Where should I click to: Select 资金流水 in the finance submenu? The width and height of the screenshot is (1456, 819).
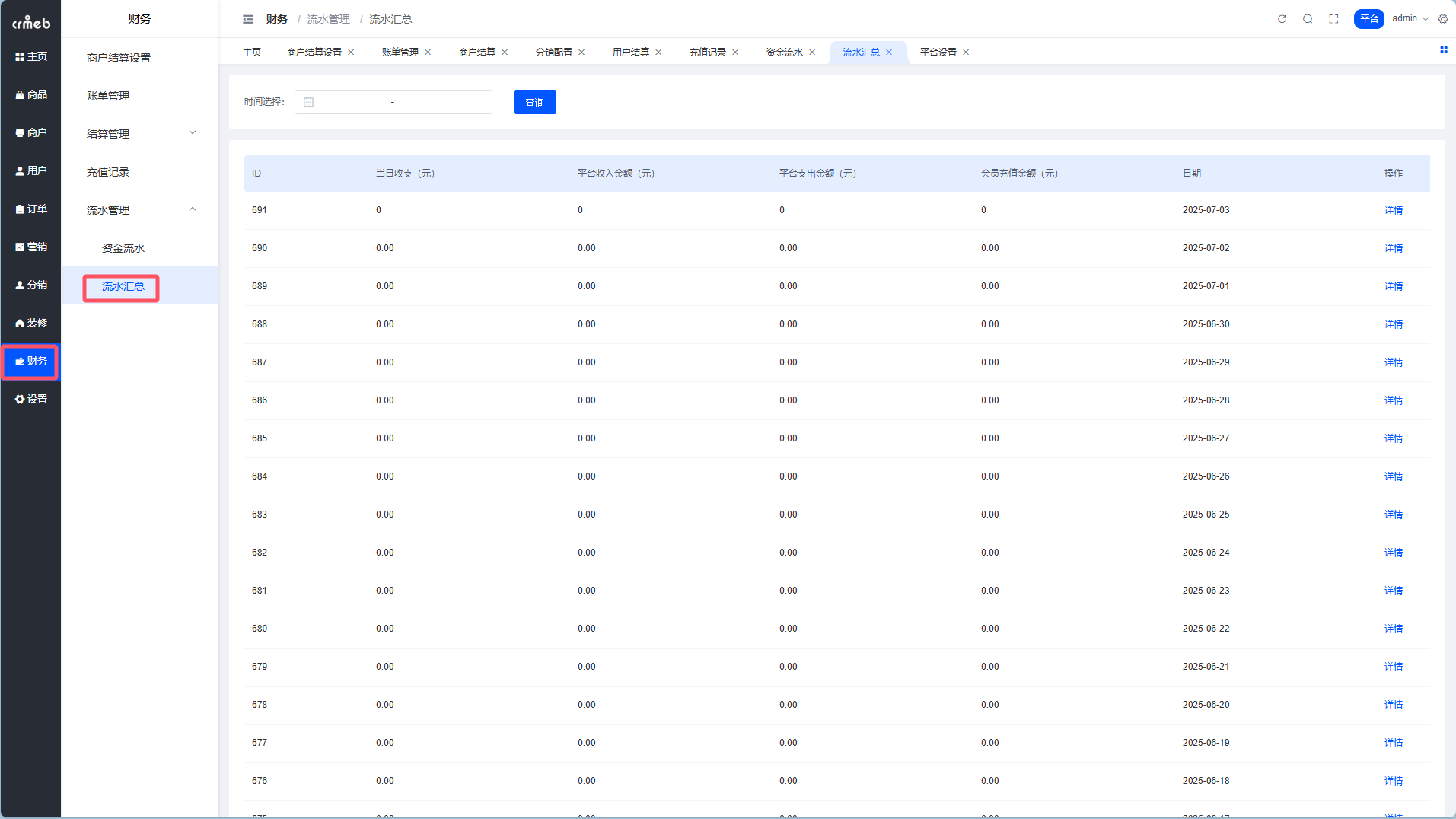click(123, 248)
